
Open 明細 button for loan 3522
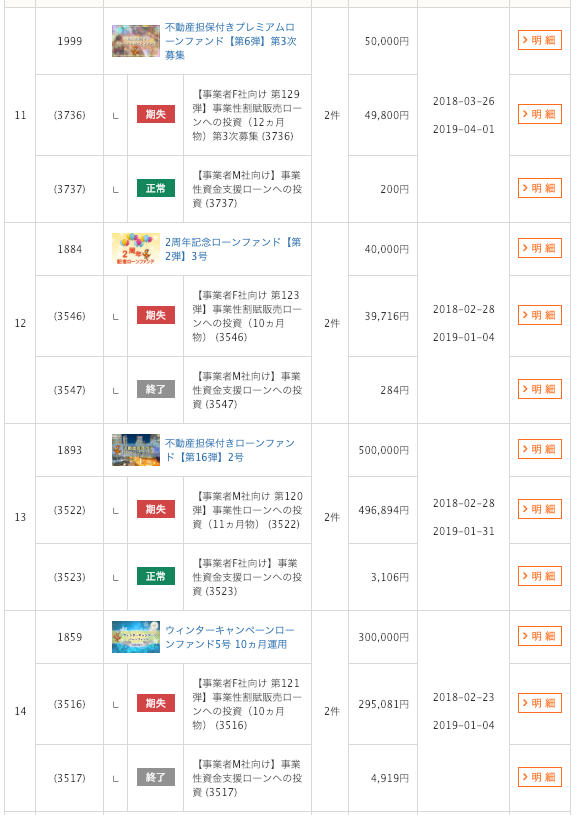point(540,509)
